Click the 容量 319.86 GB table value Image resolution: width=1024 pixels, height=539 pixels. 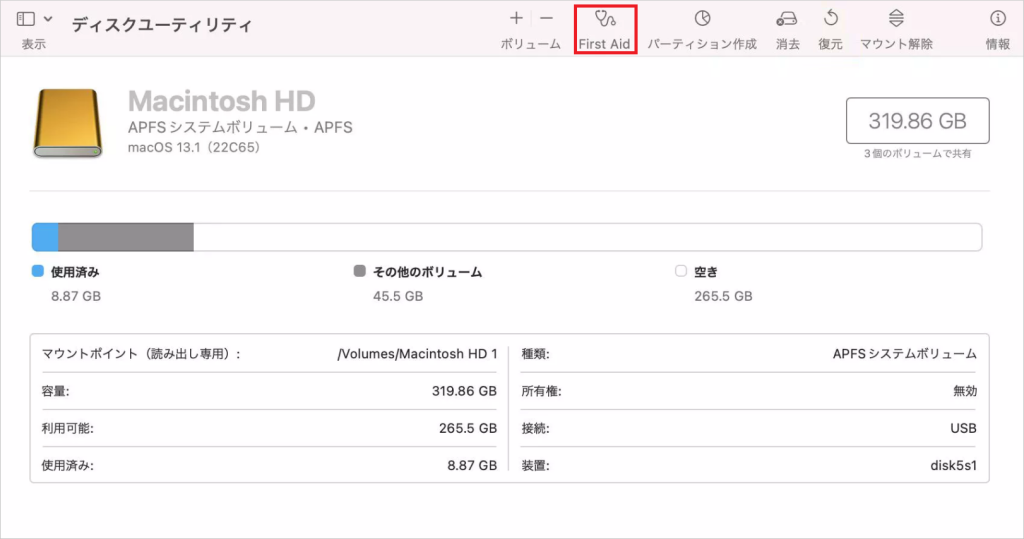pos(464,391)
